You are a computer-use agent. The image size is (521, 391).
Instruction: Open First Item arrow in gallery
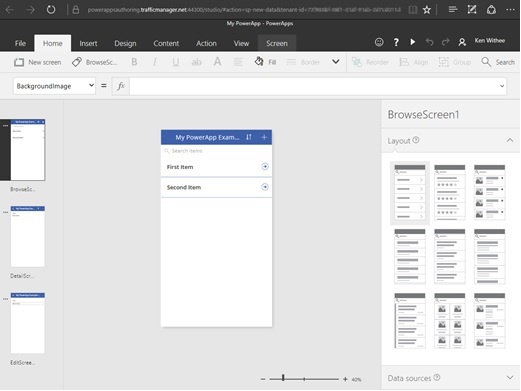(265, 166)
